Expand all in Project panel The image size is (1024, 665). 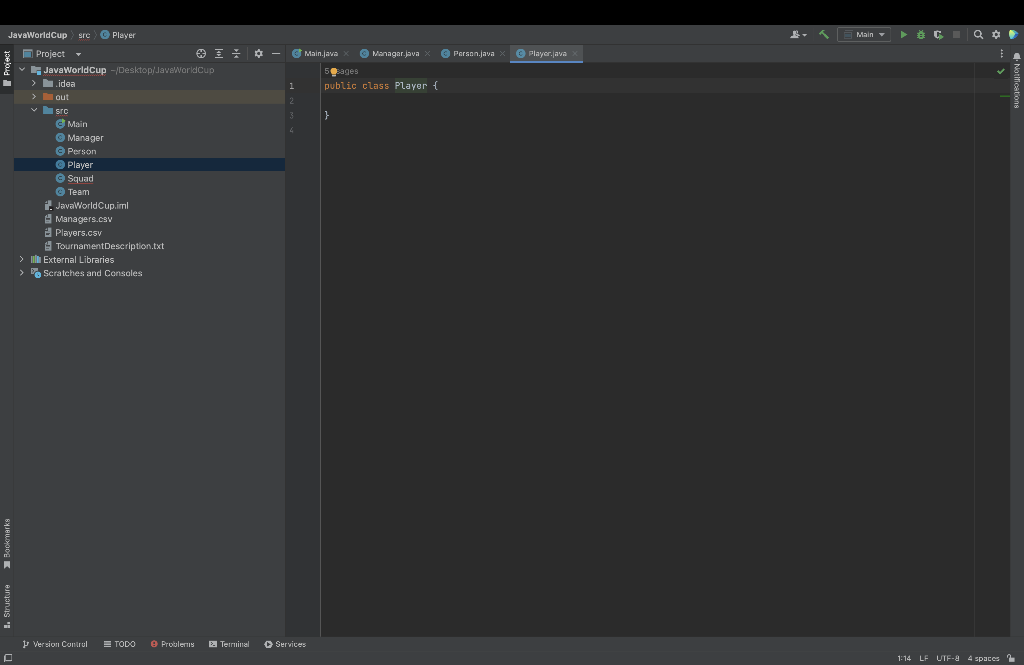point(219,54)
